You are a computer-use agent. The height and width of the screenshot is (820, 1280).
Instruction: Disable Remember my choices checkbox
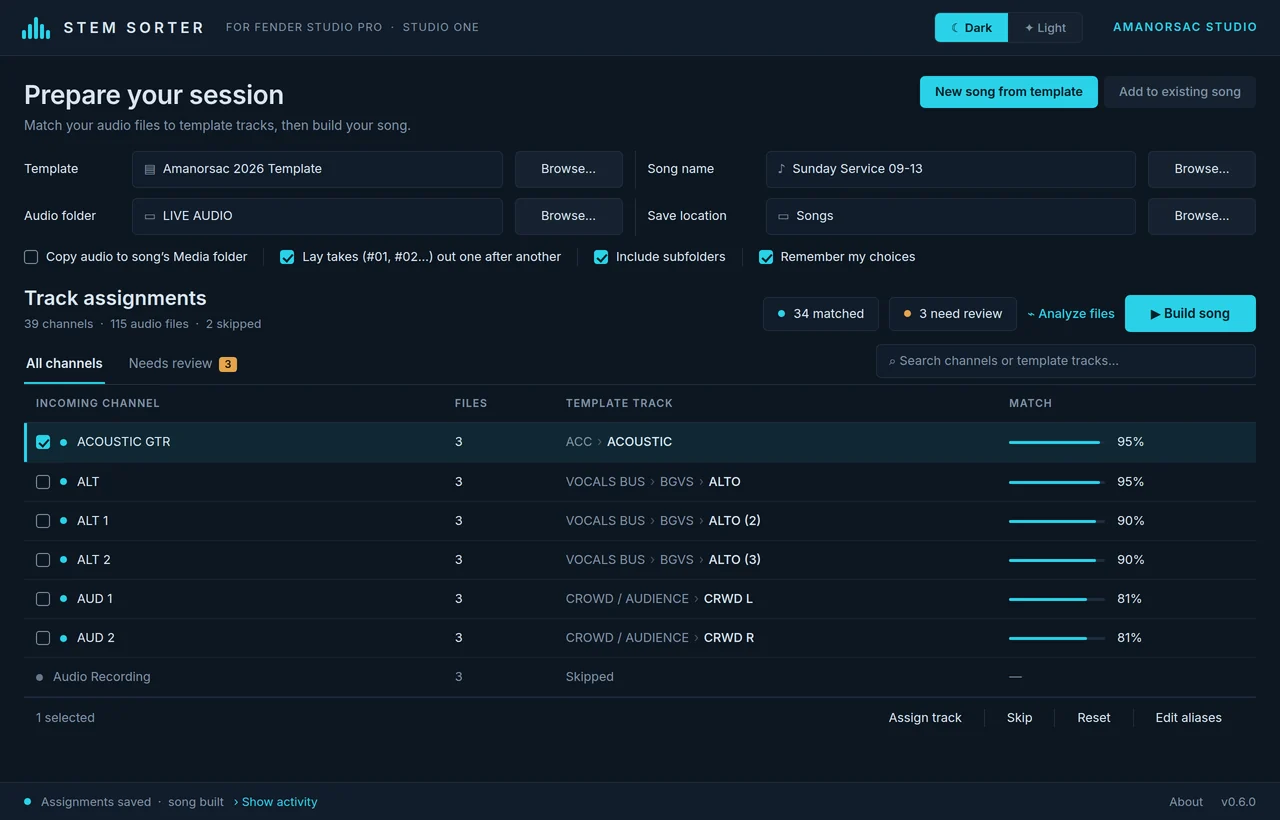tap(766, 257)
